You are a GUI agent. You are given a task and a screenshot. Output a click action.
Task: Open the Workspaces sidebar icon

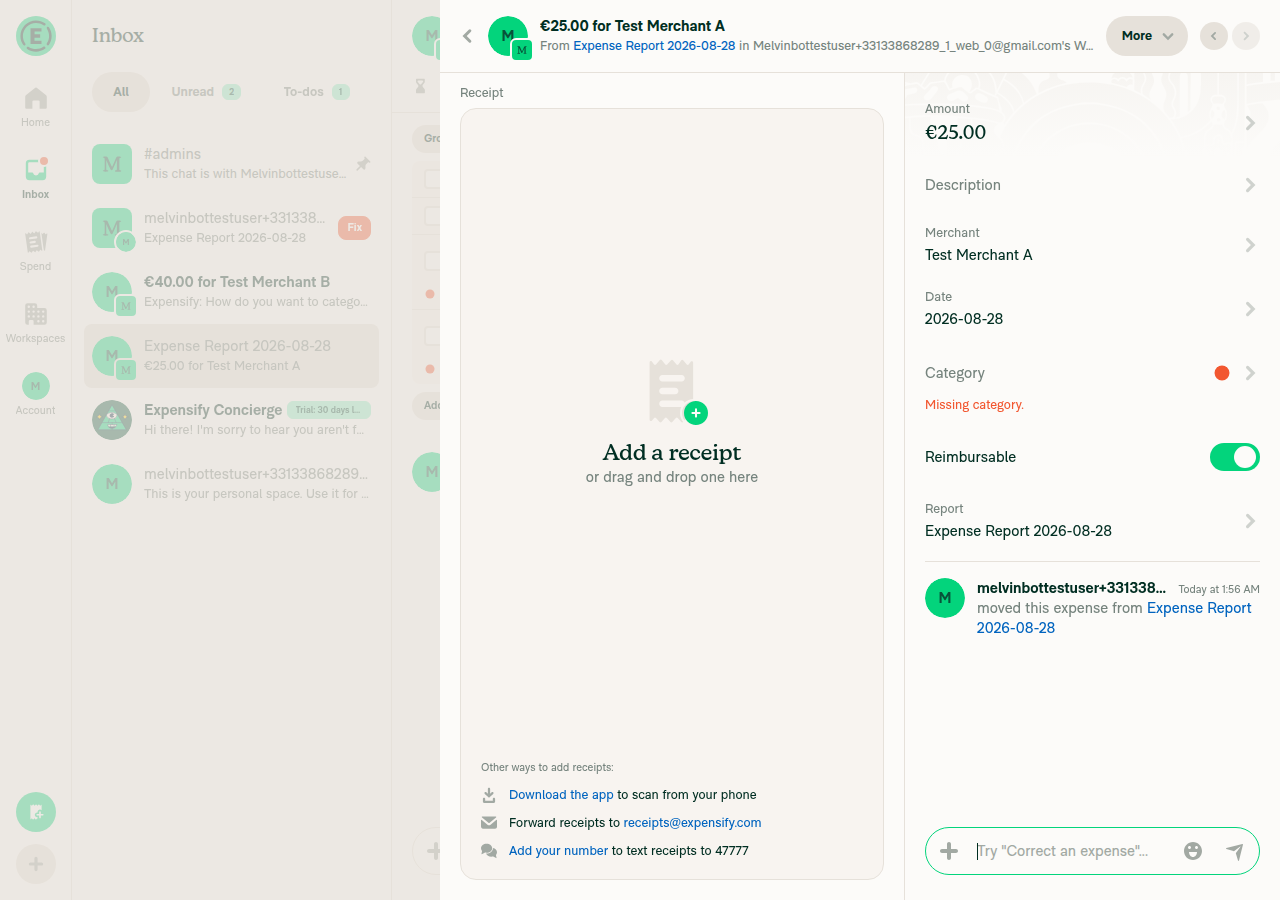pos(36,323)
